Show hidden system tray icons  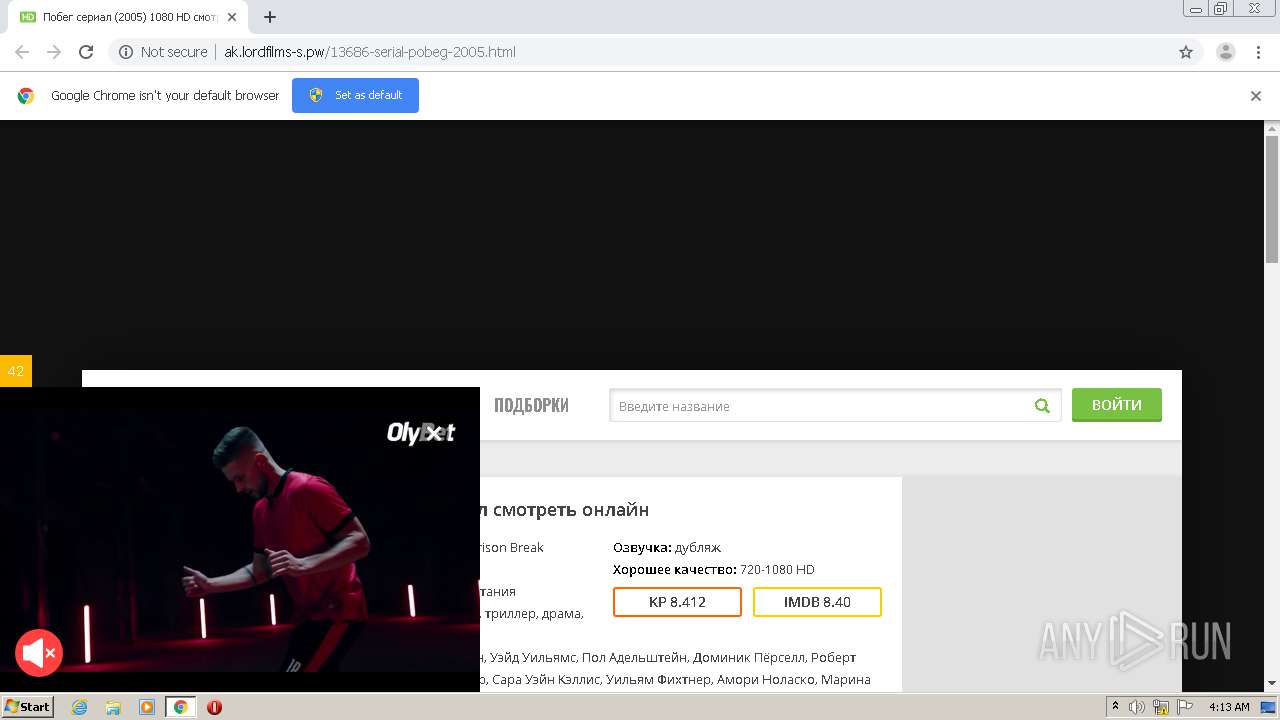point(1115,707)
